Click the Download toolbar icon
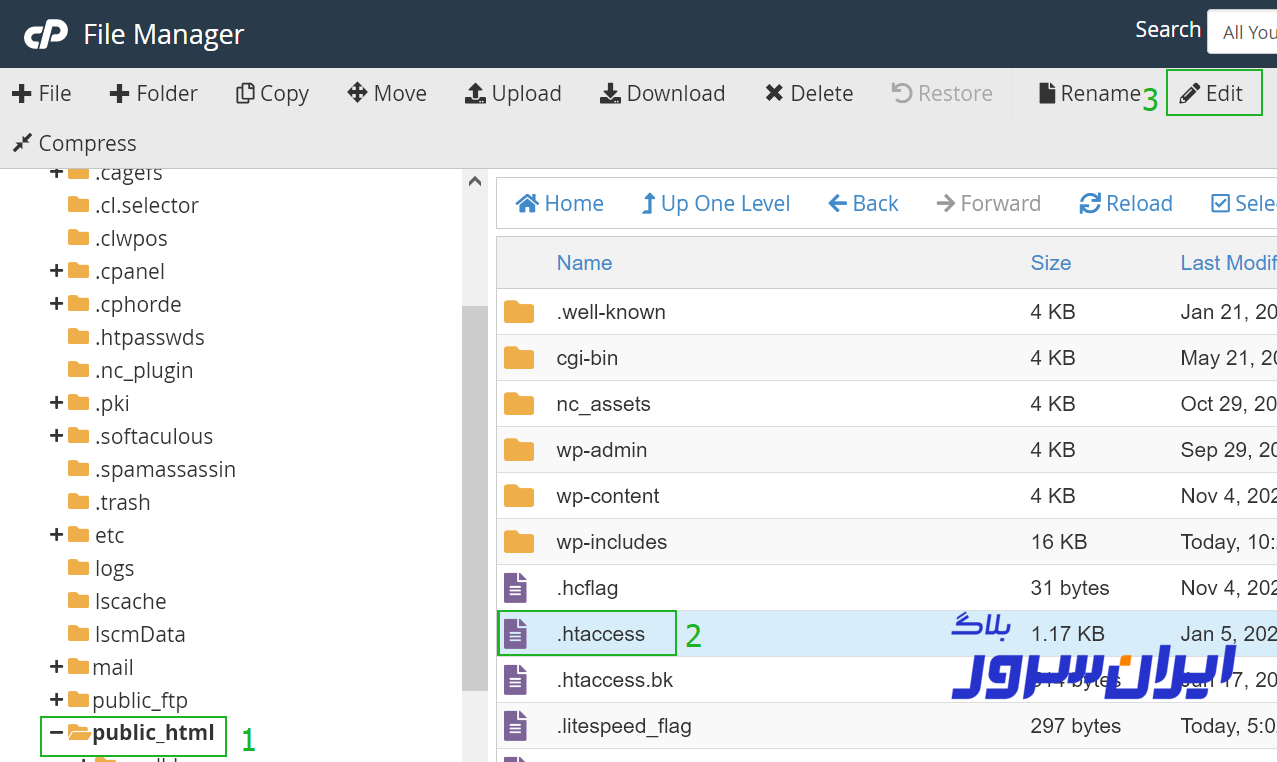This screenshot has height=762, width=1277. (610, 94)
